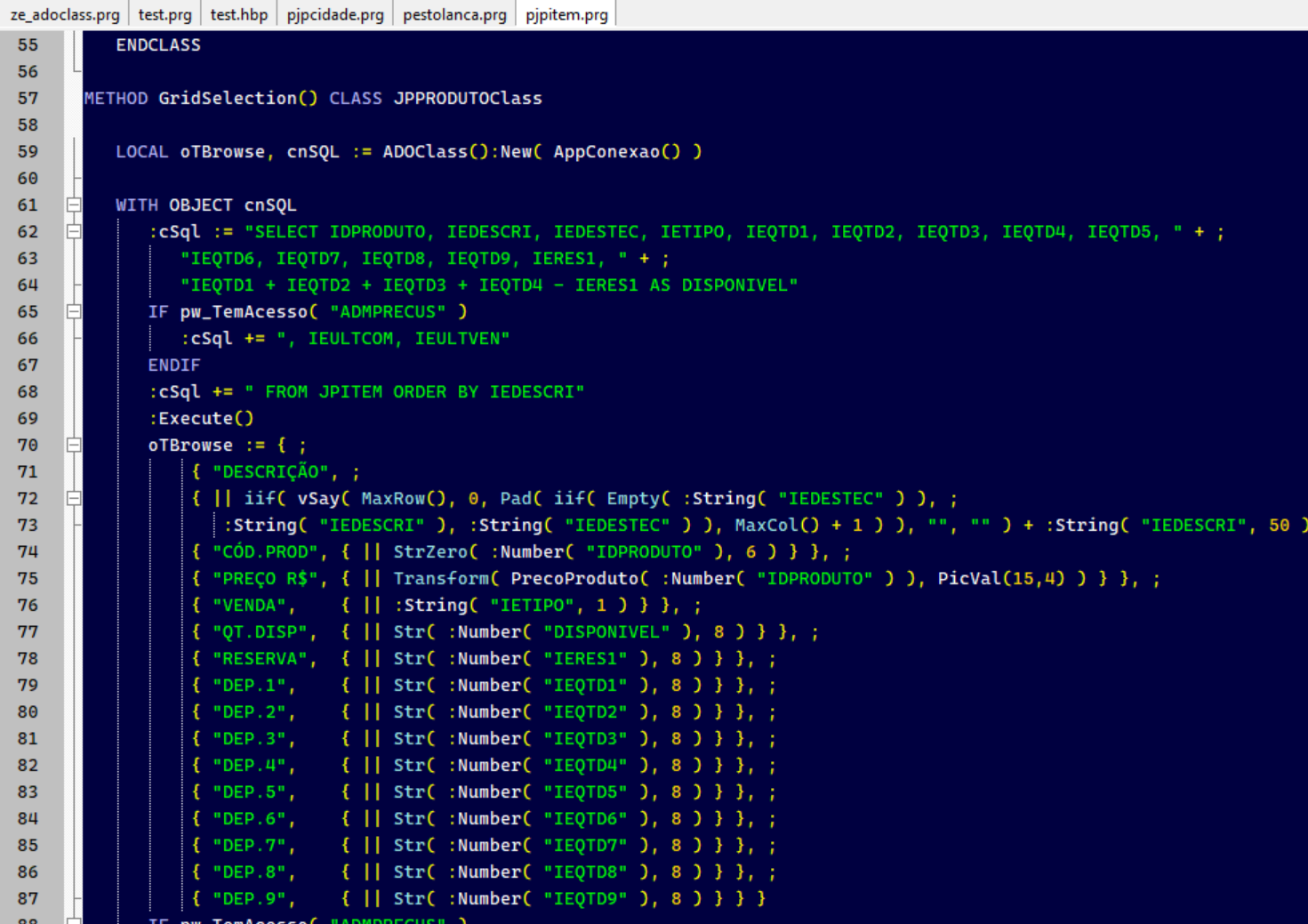The height and width of the screenshot is (924, 1308).
Task: Switch to the pjpcidade.prg tab
Action: coord(335,14)
